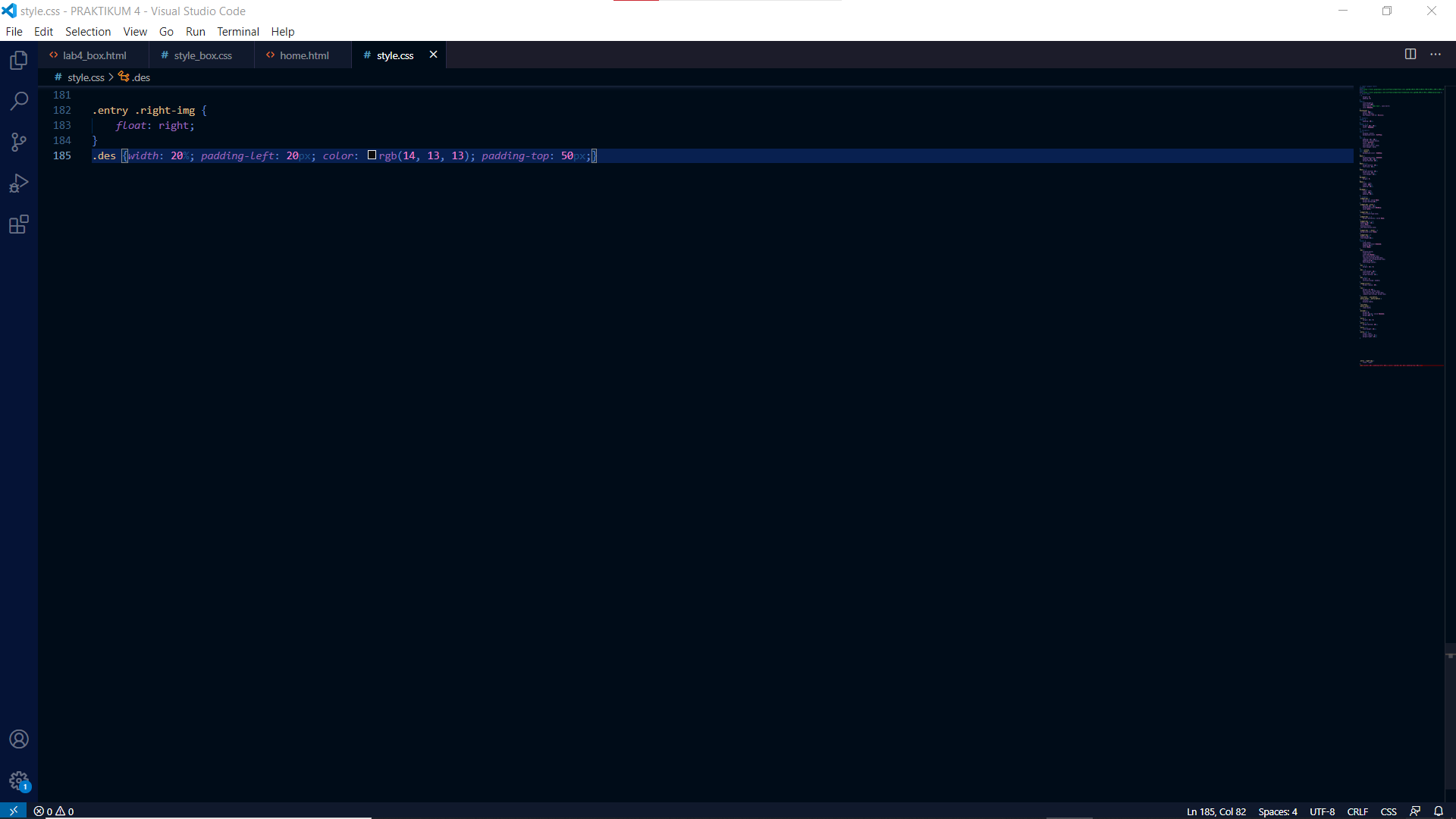Select encoding UTF-8 in status bar
Image resolution: width=1456 pixels, height=819 pixels.
click(1322, 811)
